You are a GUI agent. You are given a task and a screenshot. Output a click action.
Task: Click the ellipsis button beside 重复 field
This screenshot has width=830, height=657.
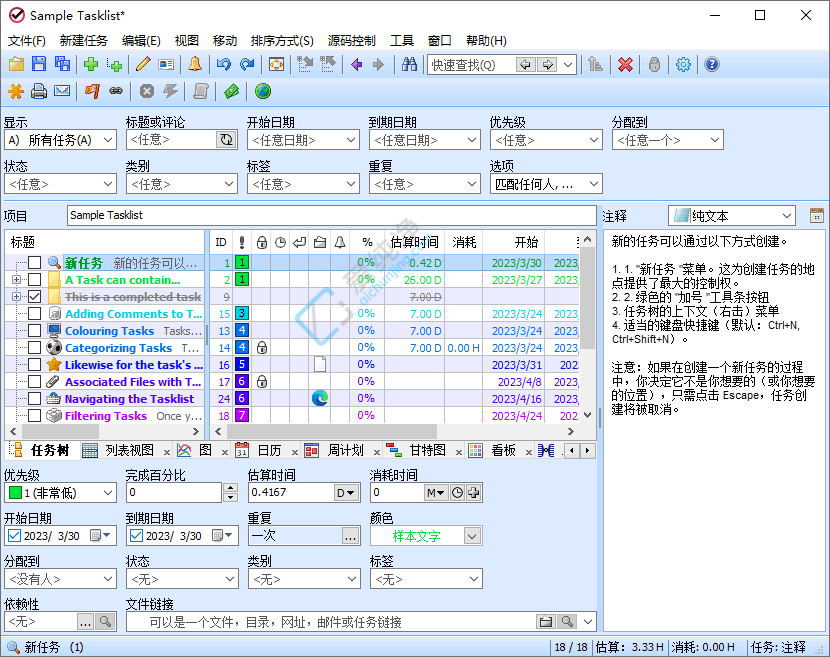350,536
